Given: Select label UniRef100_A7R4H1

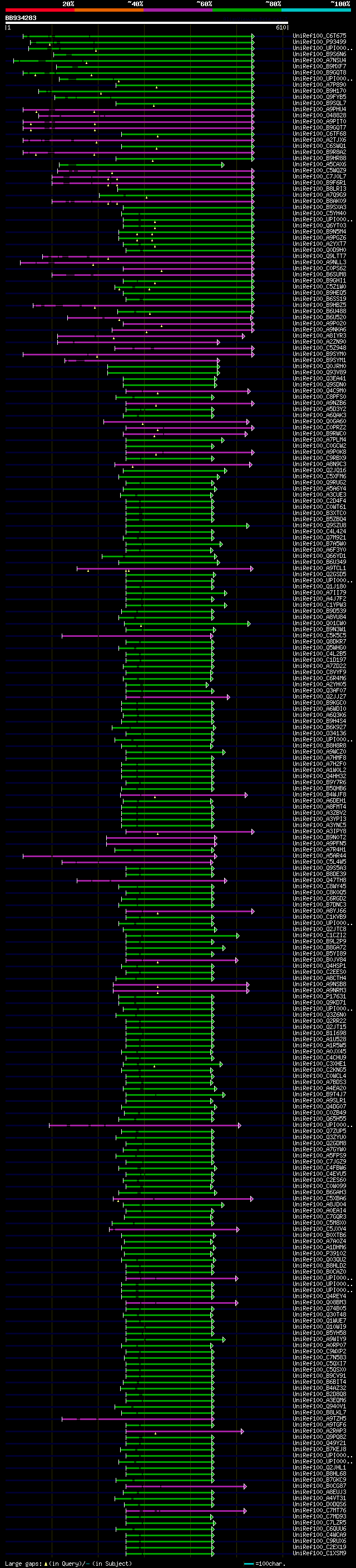Looking at the screenshot, I should pyautogui.click(x=319, y=849).
